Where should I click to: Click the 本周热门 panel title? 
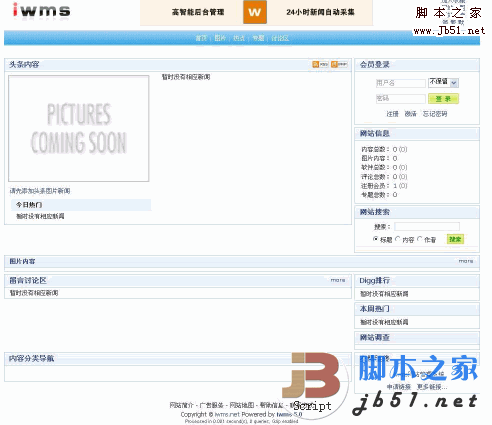tap(375, 309)
